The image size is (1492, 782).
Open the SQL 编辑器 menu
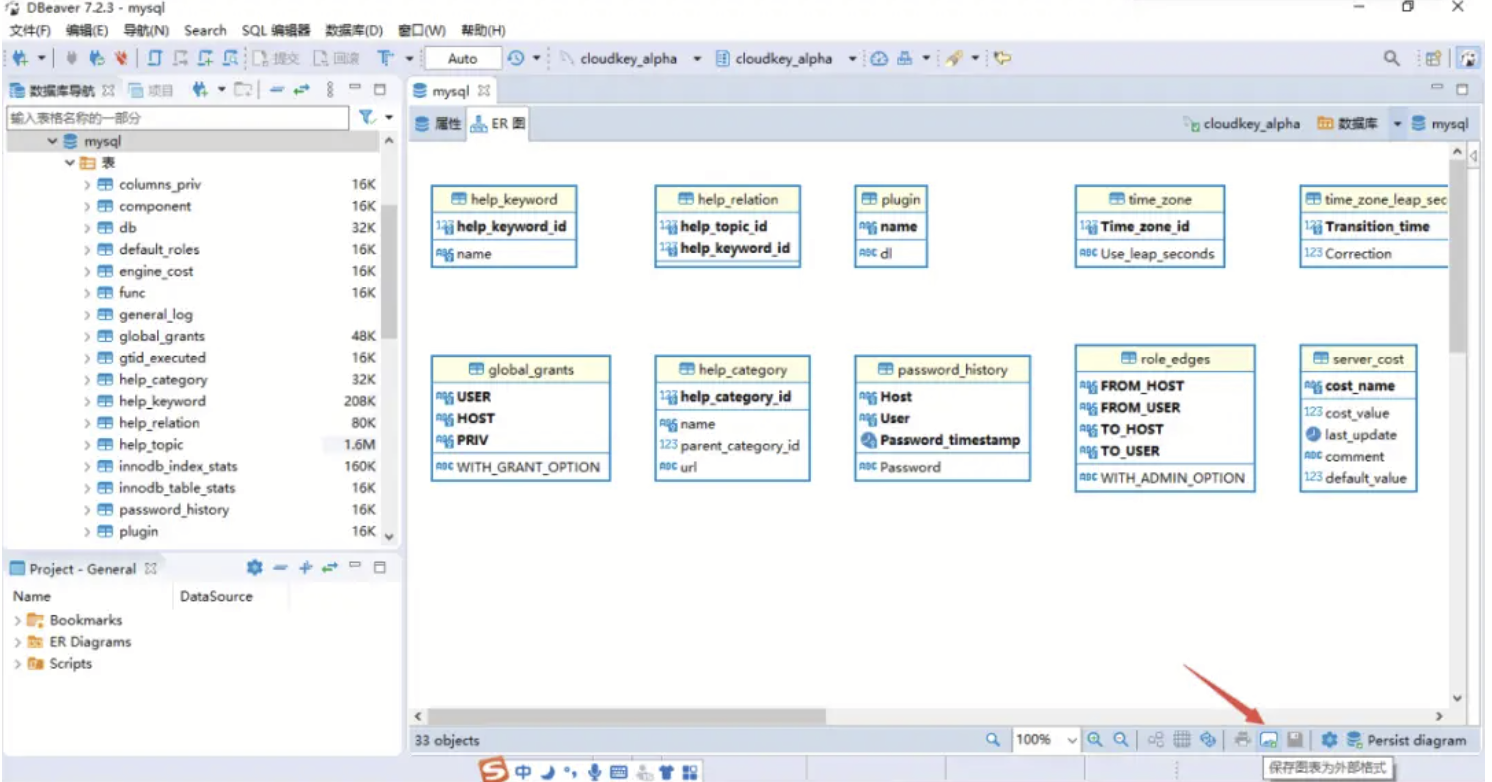276,31
